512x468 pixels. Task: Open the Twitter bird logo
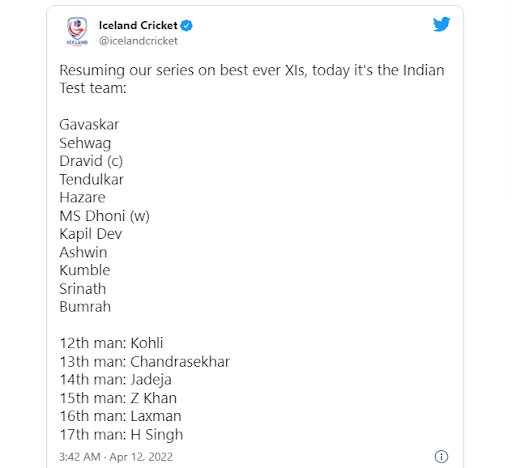pyautogui.click(x=441, y=24)
